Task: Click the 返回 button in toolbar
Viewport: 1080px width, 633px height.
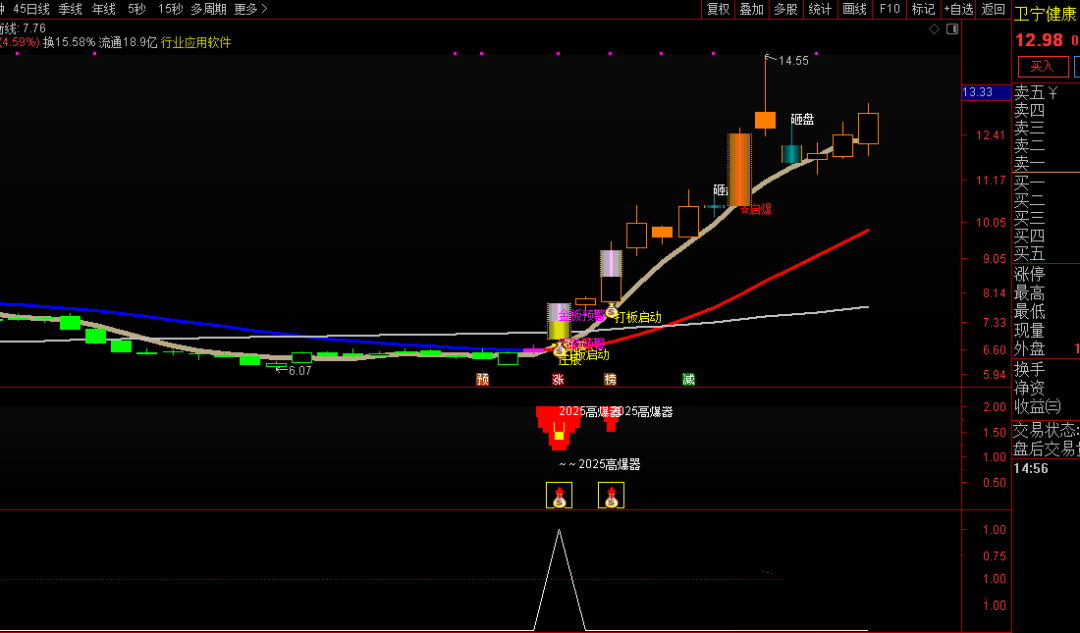Action: [993, 9]
